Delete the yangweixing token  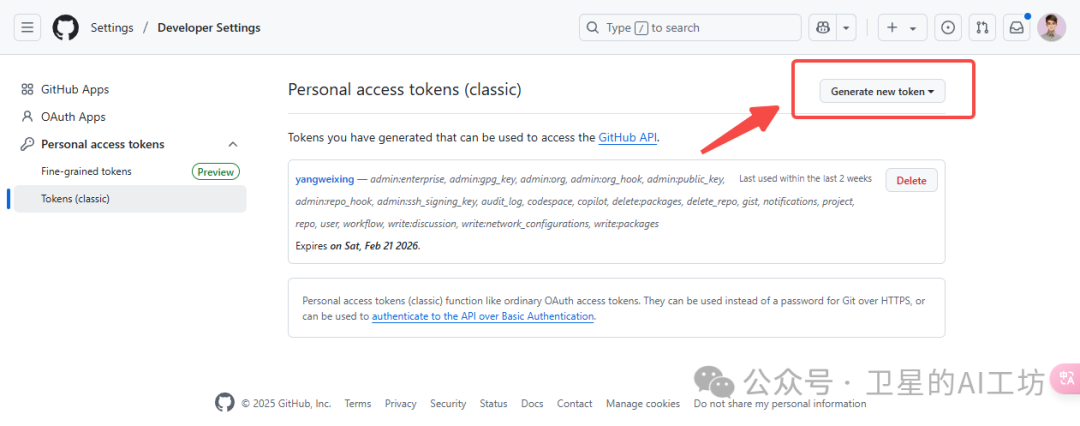(911, 181)
